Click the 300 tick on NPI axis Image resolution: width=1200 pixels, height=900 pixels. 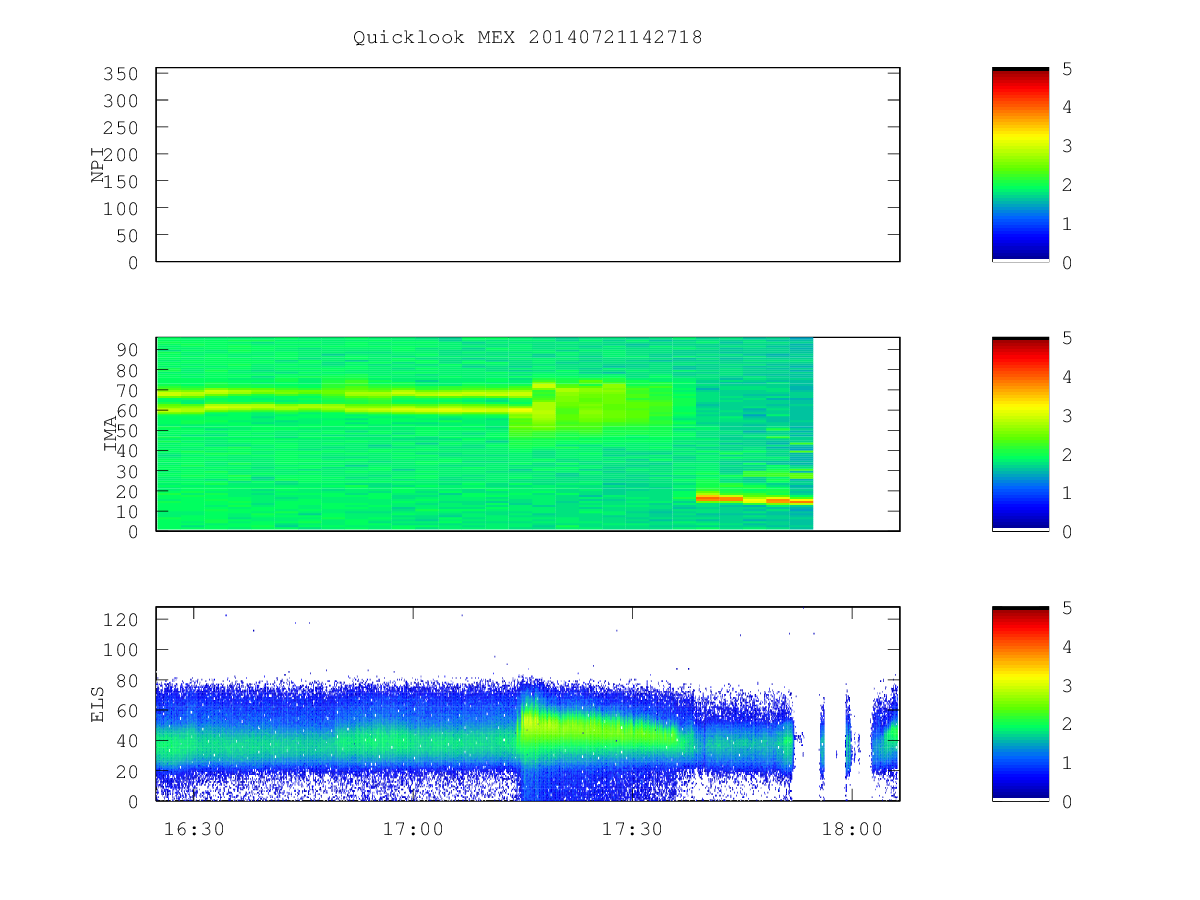pyautogui.click(x=120, y=101)
